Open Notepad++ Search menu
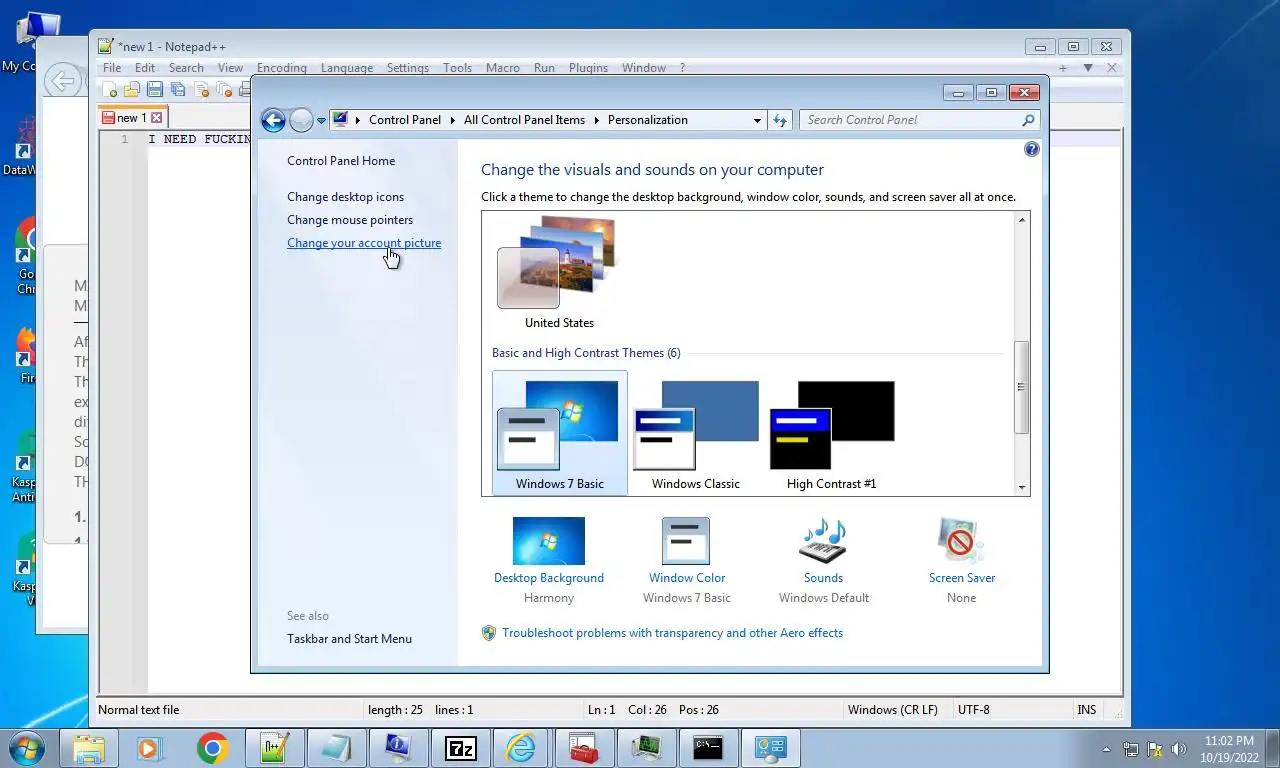 tap(186, 68)
